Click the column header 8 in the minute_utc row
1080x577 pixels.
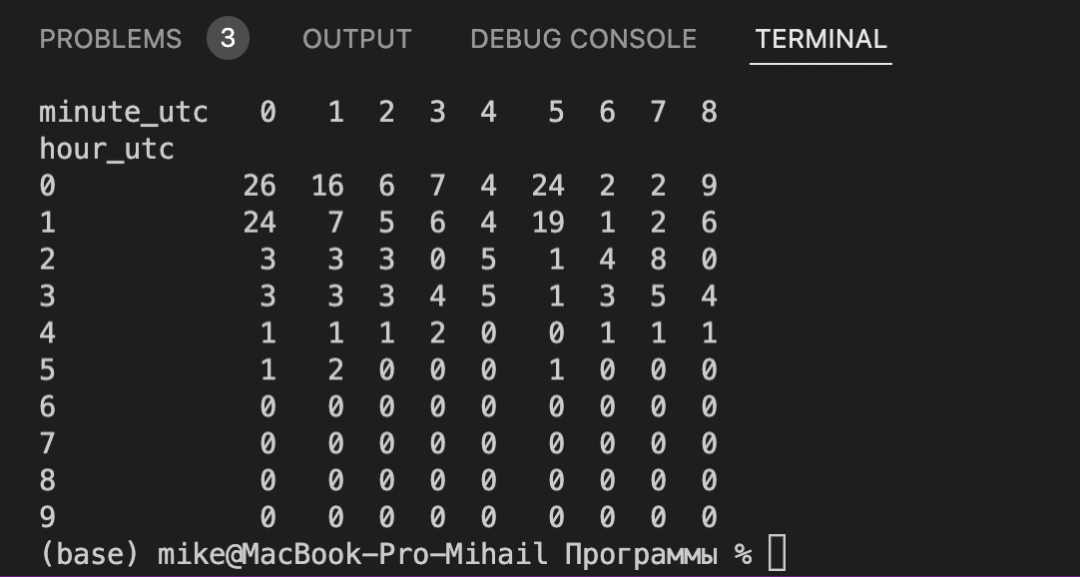[709, 112]
